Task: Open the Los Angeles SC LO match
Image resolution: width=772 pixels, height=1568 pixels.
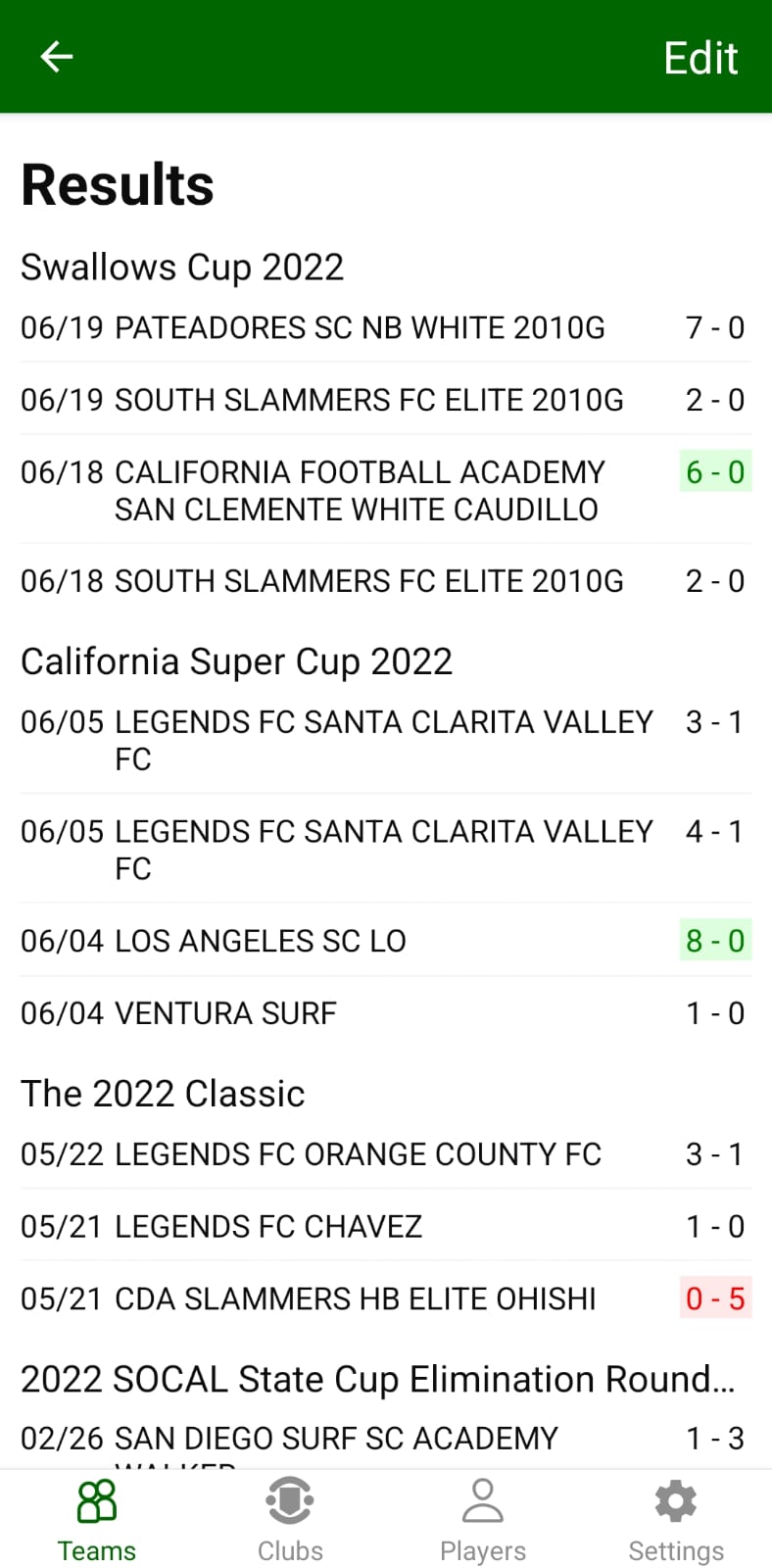Action: click(x=260, y=941)
